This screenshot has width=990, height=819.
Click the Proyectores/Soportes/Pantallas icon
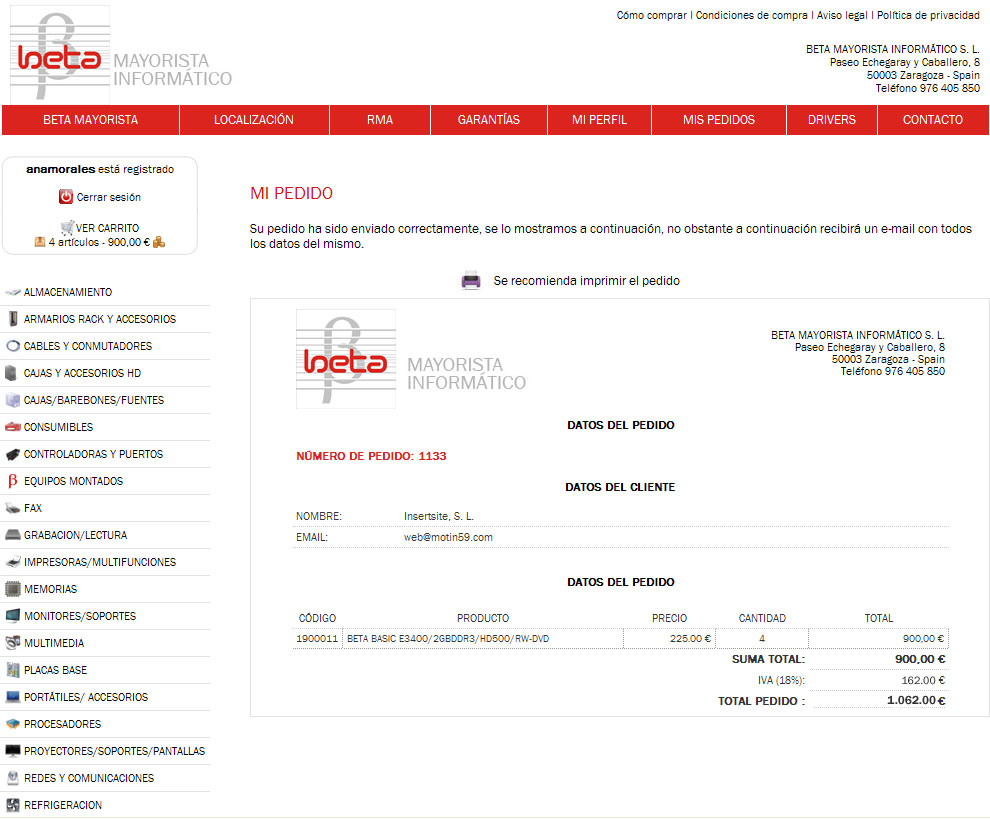coord(13,751)
